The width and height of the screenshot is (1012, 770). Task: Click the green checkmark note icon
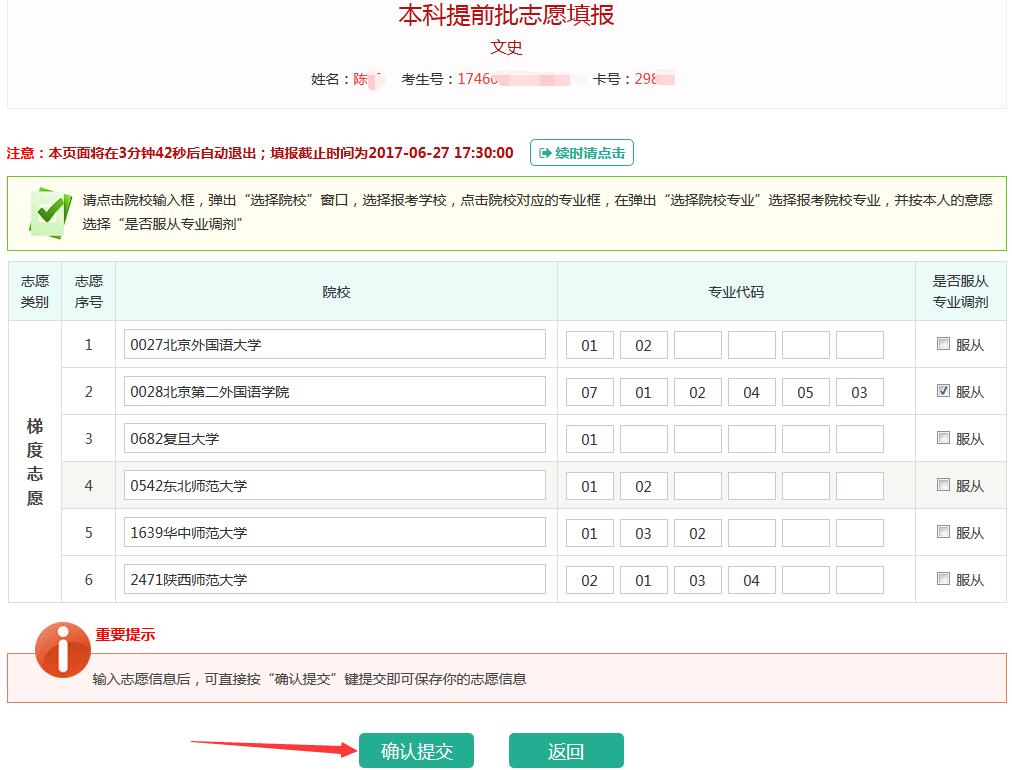coord(48,210)
